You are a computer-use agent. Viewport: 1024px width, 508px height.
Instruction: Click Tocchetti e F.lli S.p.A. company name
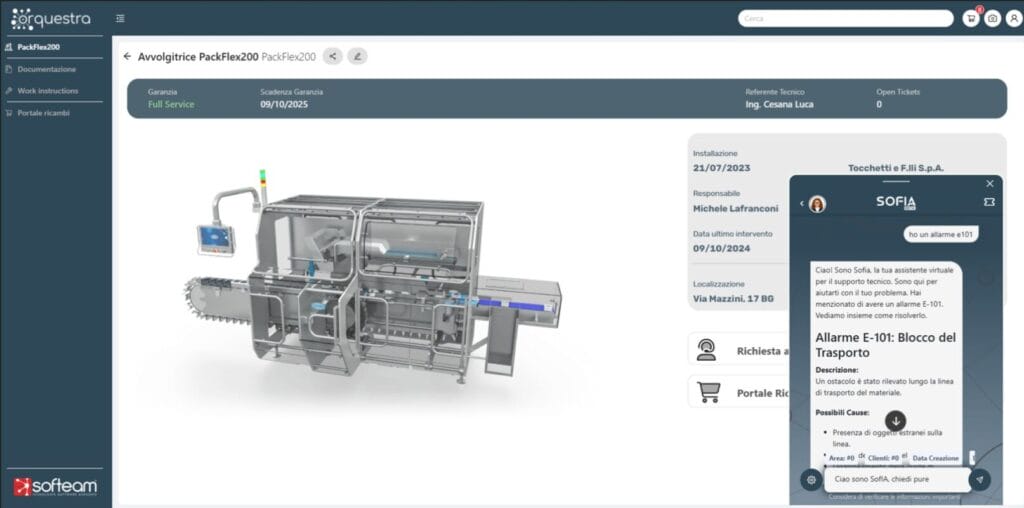[896, 168]
